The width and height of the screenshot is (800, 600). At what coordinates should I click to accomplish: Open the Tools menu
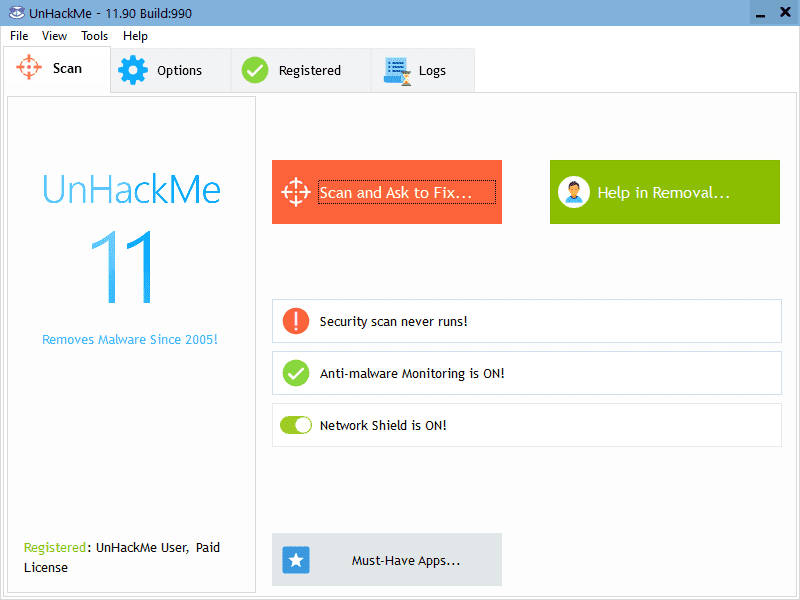click(94, 36)
